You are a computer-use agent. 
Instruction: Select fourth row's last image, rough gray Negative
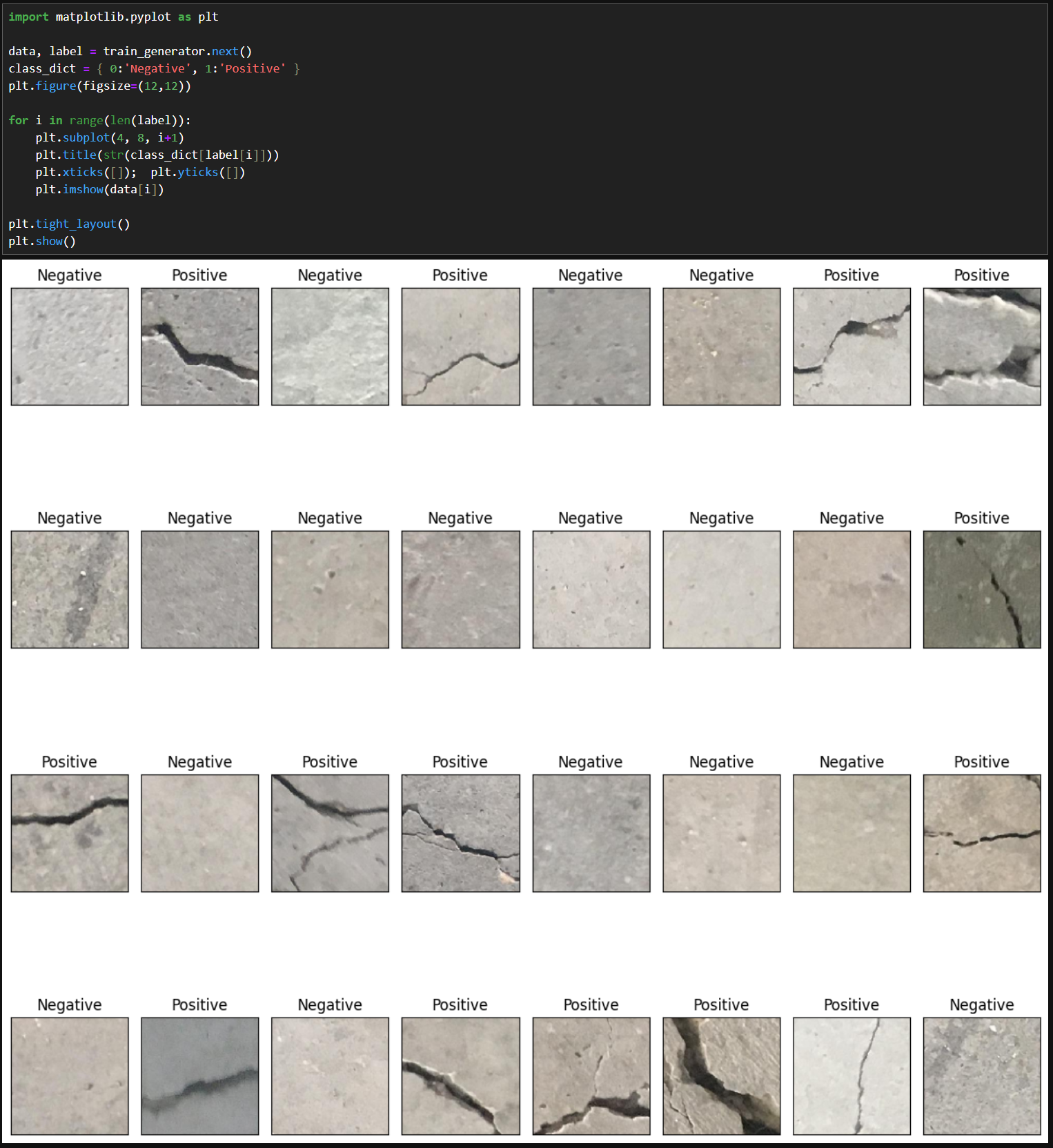coord(982,1076)
